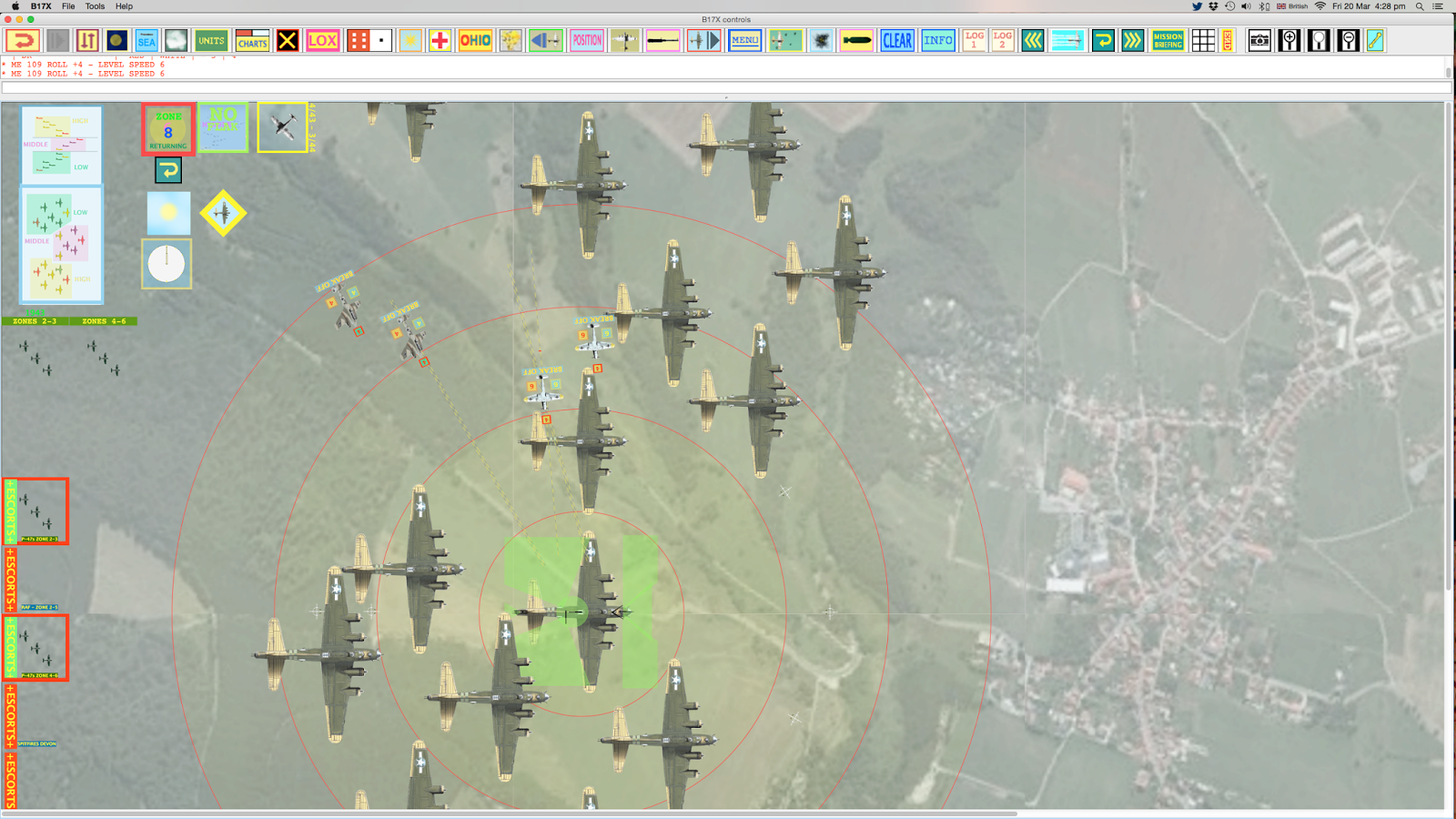This screenshot has height=819, width=1456.
Task: Open the UNITS toolbar button
Action: click(211, 40)
